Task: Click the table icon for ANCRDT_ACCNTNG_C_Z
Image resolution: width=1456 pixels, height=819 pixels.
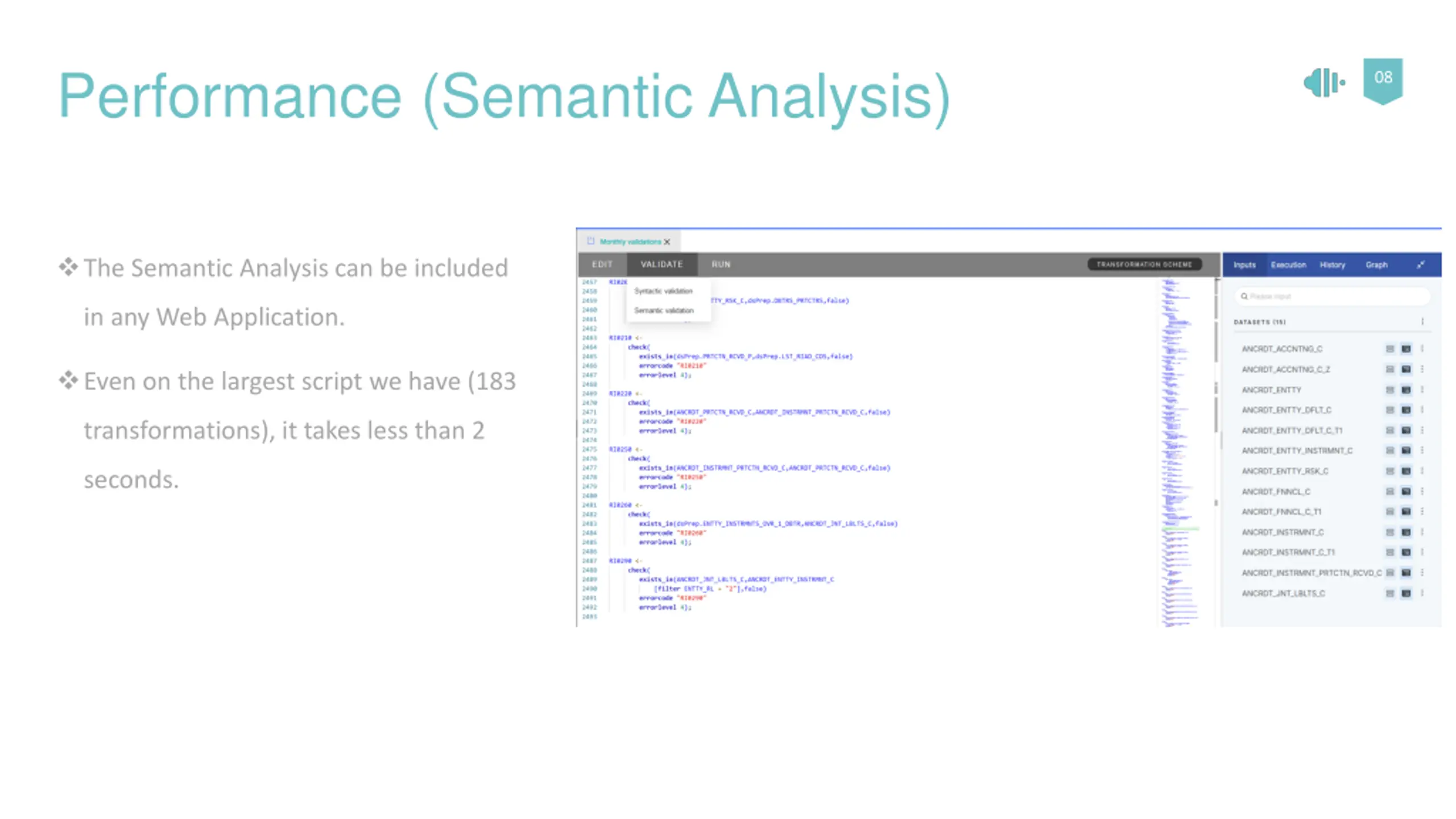Action: pos(1389,369)
